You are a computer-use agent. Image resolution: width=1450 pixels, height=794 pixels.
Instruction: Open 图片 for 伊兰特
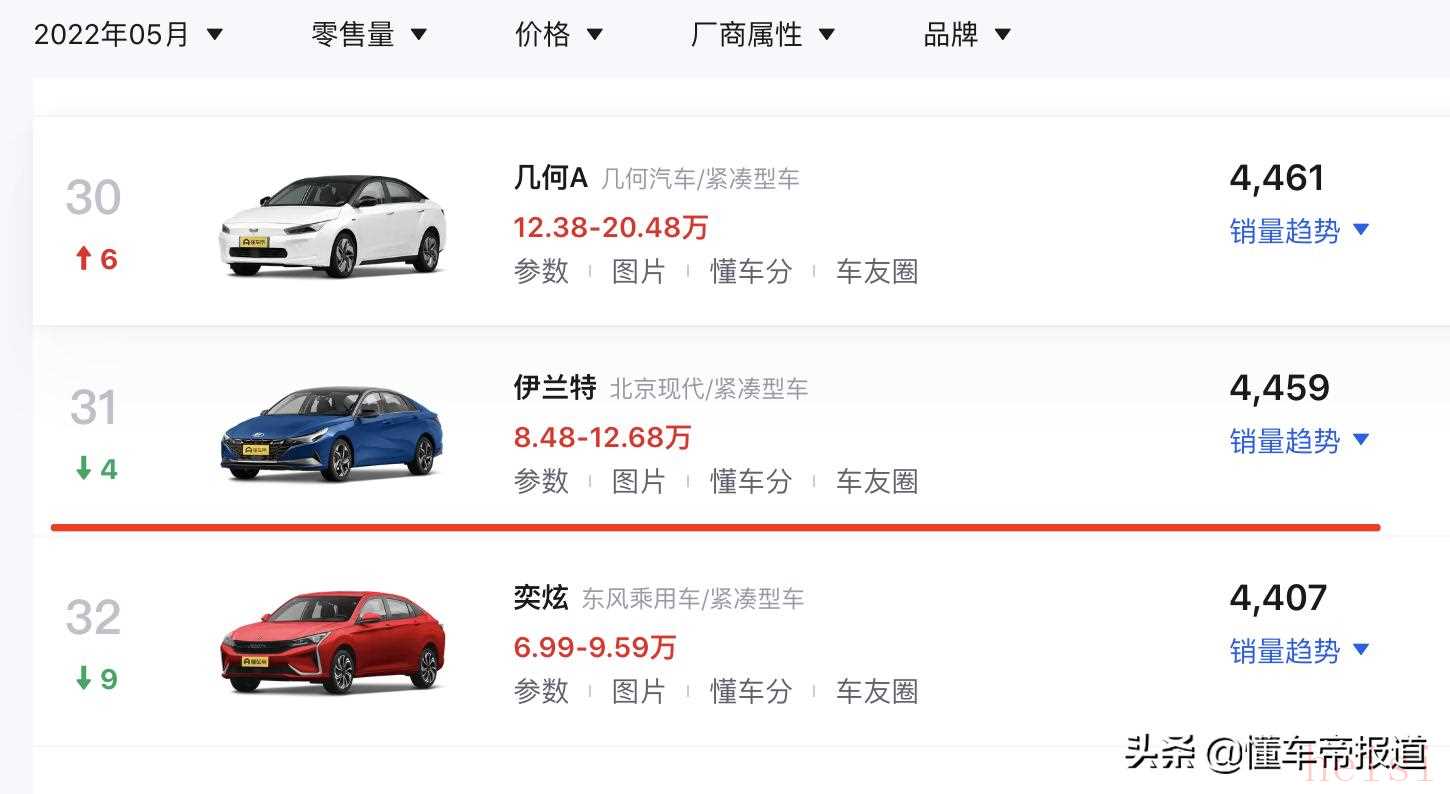(x=639, y=481)
